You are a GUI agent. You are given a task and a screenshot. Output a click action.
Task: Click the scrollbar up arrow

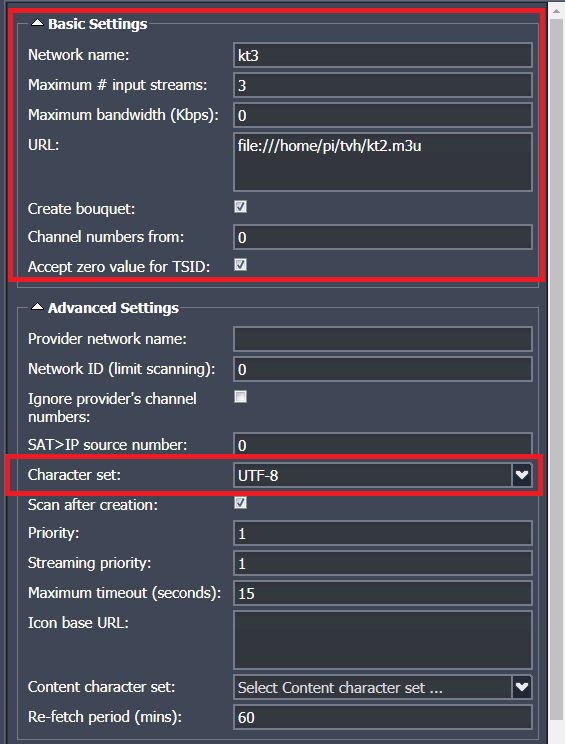coord(557,10)
